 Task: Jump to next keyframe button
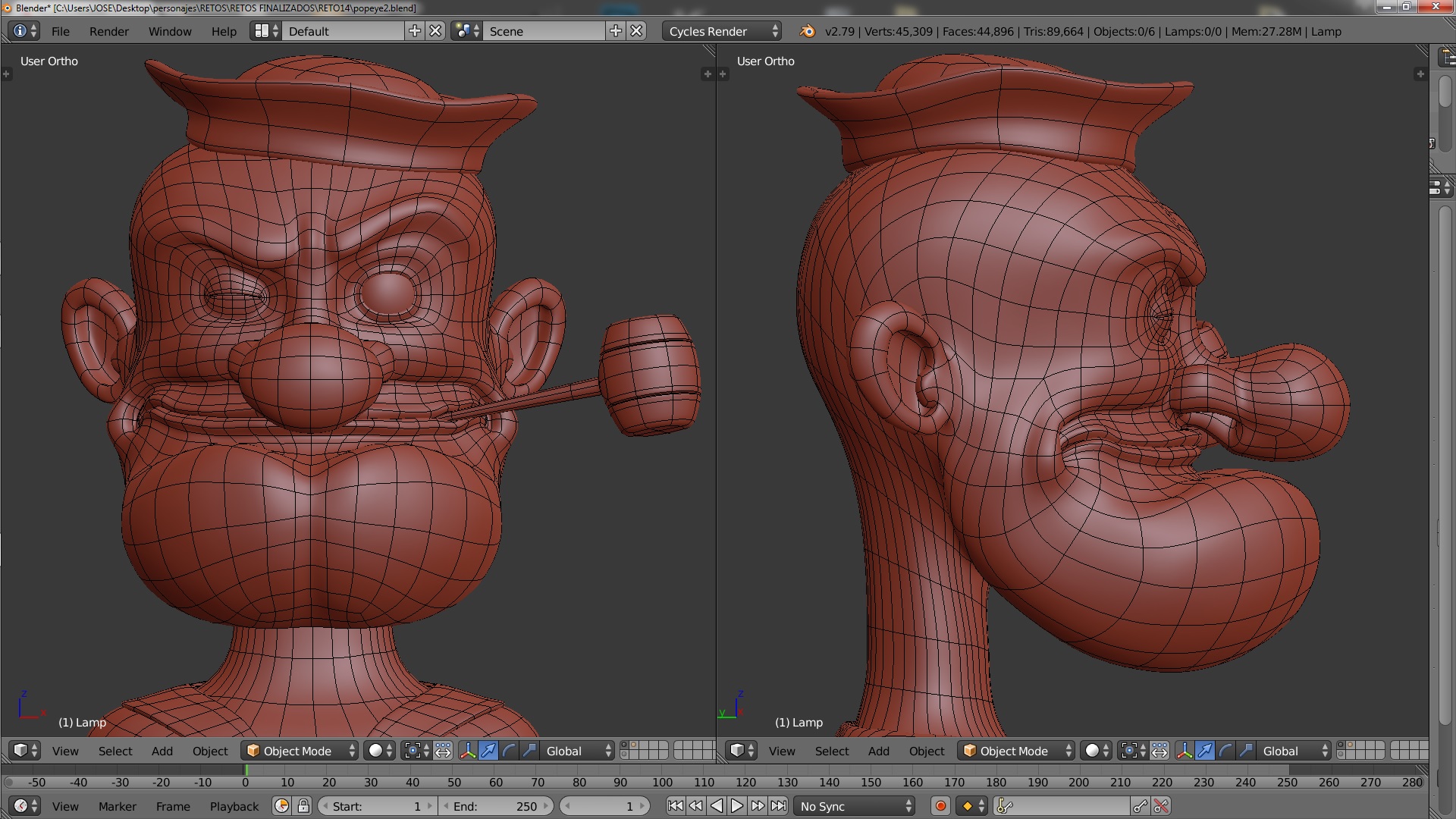click(x=757, y=806)
